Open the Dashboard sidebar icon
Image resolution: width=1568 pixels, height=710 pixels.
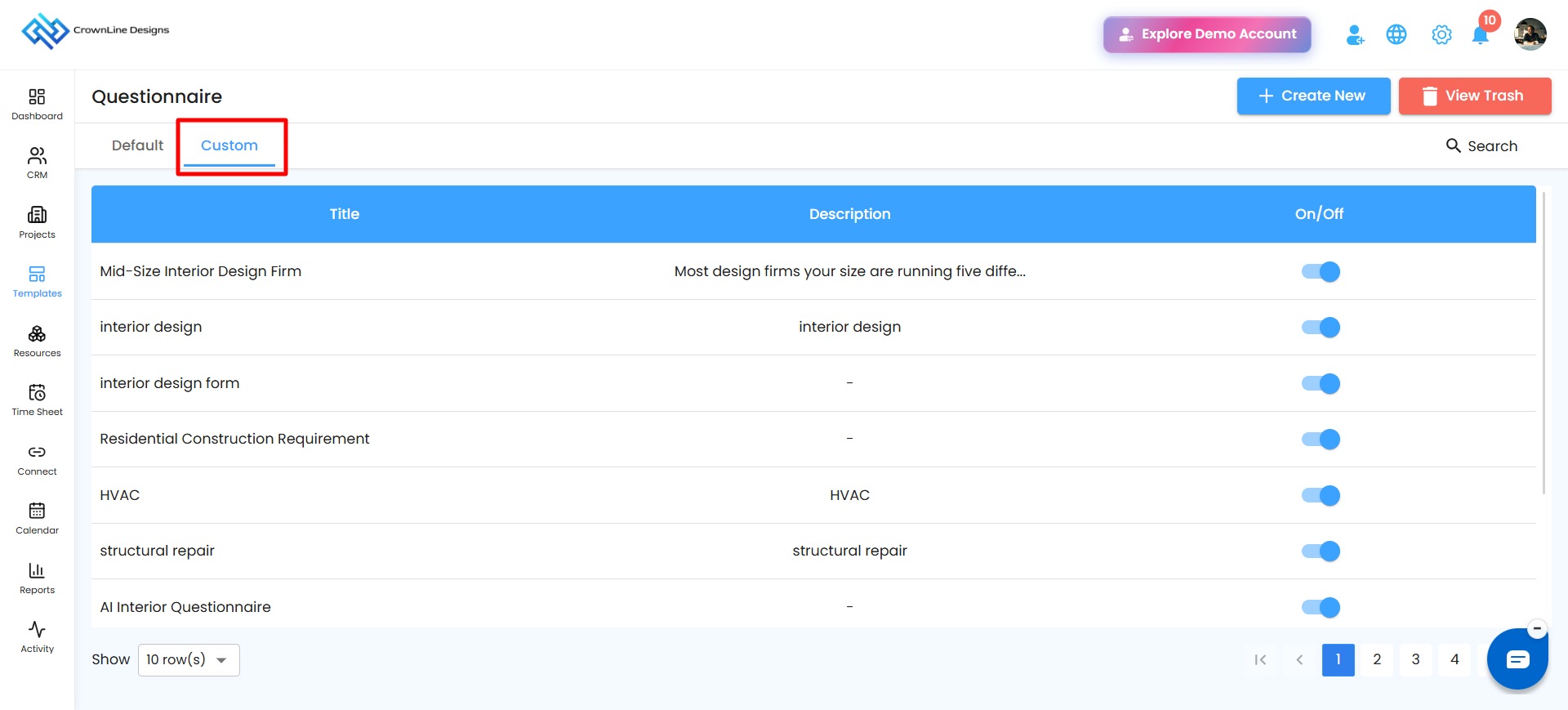click(x=37, y=97)
